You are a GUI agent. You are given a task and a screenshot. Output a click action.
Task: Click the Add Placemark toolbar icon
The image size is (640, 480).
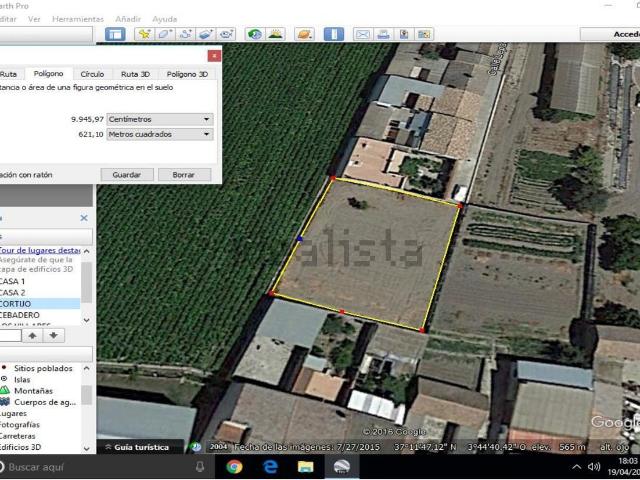pos(144,34)
